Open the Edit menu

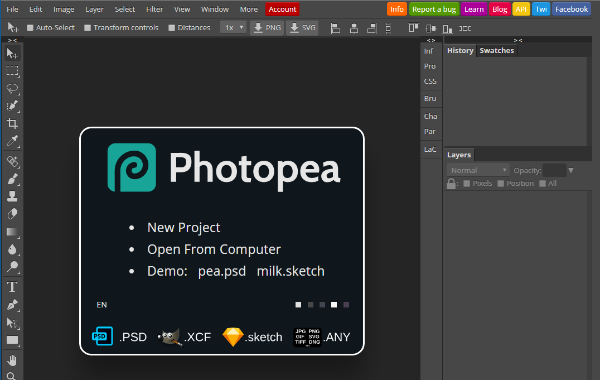pos(36,9)
